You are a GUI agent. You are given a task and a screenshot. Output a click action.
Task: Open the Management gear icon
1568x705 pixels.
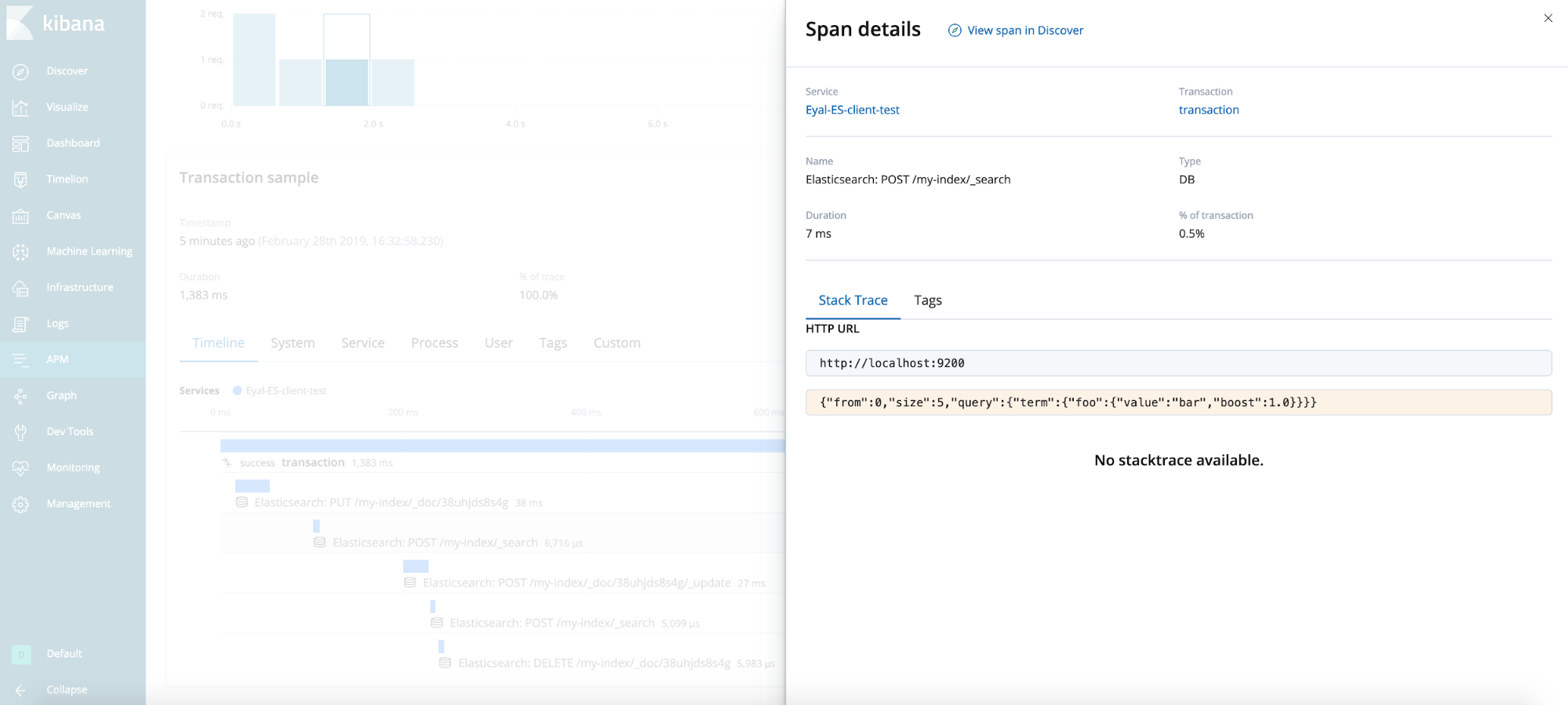[21, 504]
